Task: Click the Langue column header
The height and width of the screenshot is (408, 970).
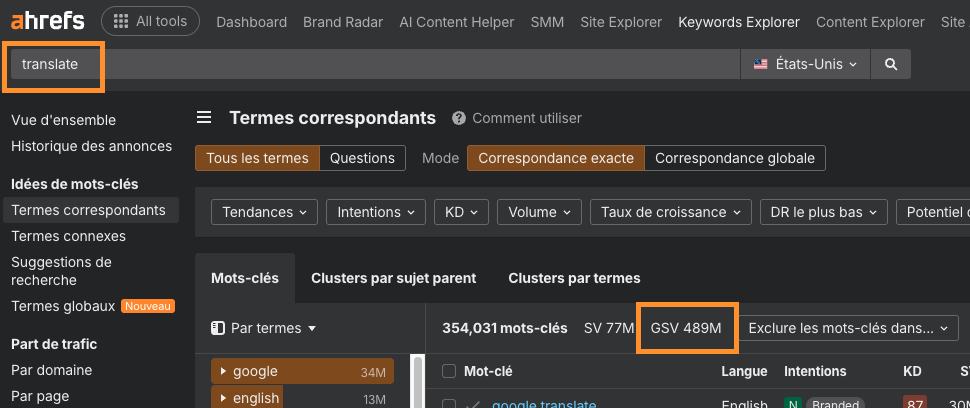Action: coord(744,371)
